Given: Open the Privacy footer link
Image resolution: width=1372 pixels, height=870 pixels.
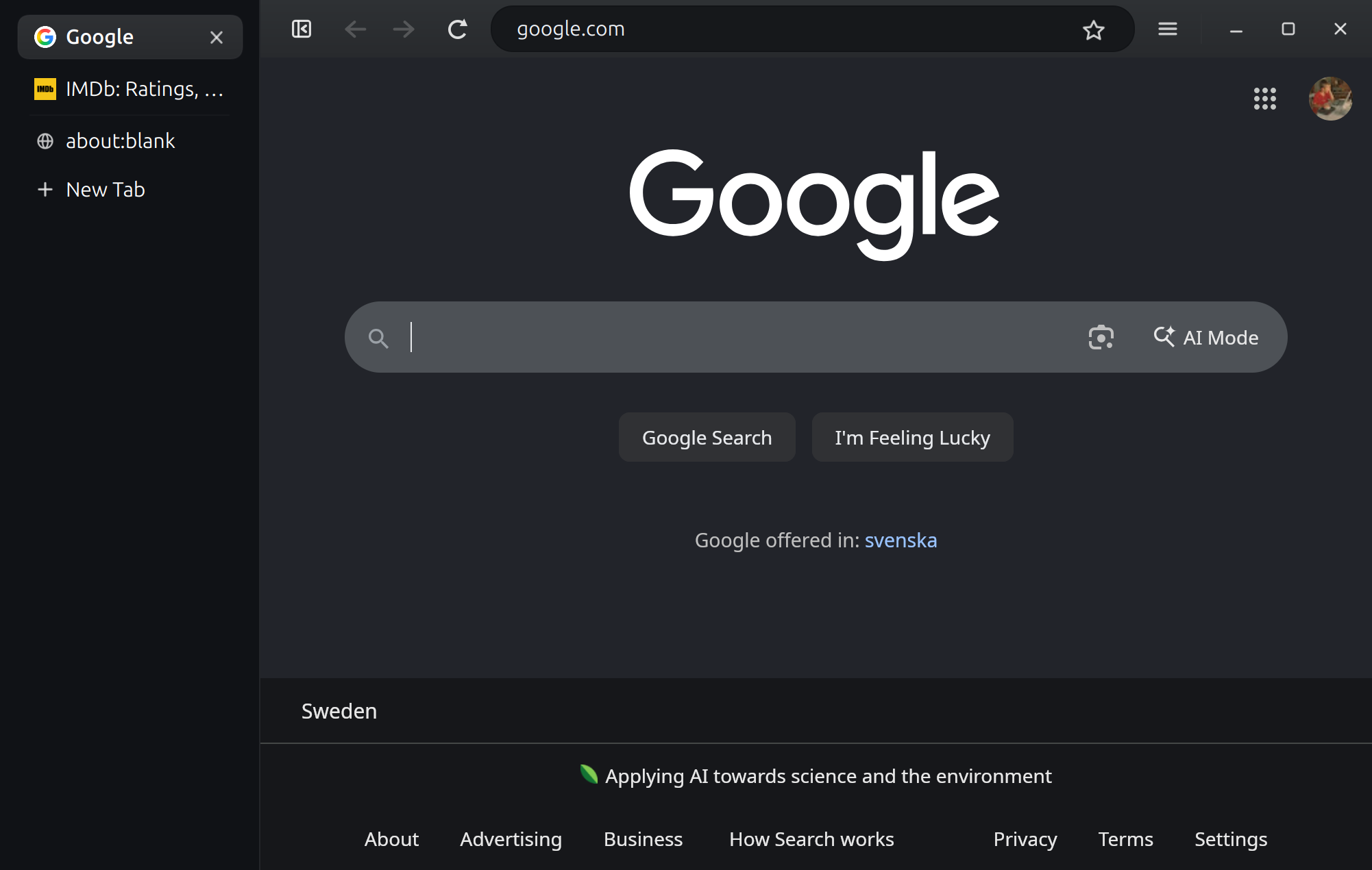Looking at the screenshot, I should (x=1025, y=839).
